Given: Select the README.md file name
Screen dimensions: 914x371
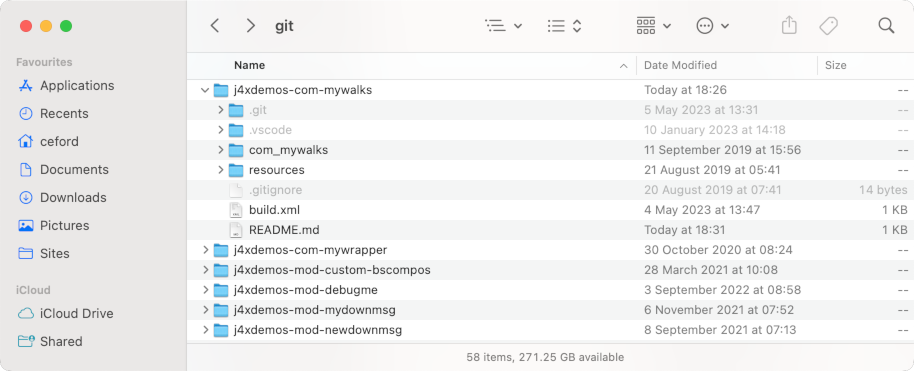Looking at the screenshot, I should pos(284,230).
